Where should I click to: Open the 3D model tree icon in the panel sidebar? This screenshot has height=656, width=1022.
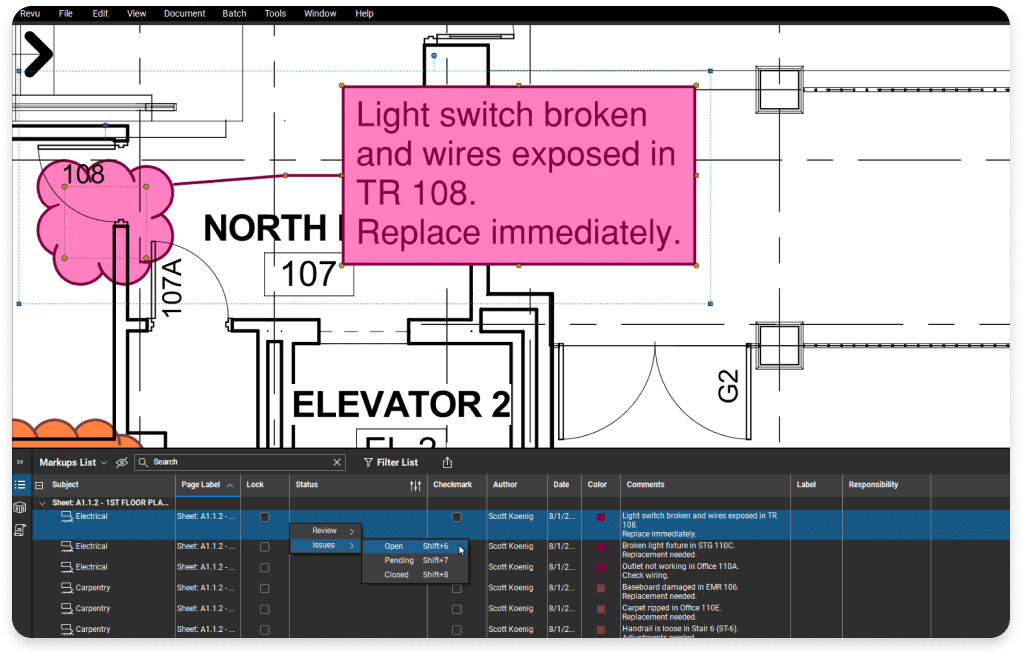tap(20, 507)
